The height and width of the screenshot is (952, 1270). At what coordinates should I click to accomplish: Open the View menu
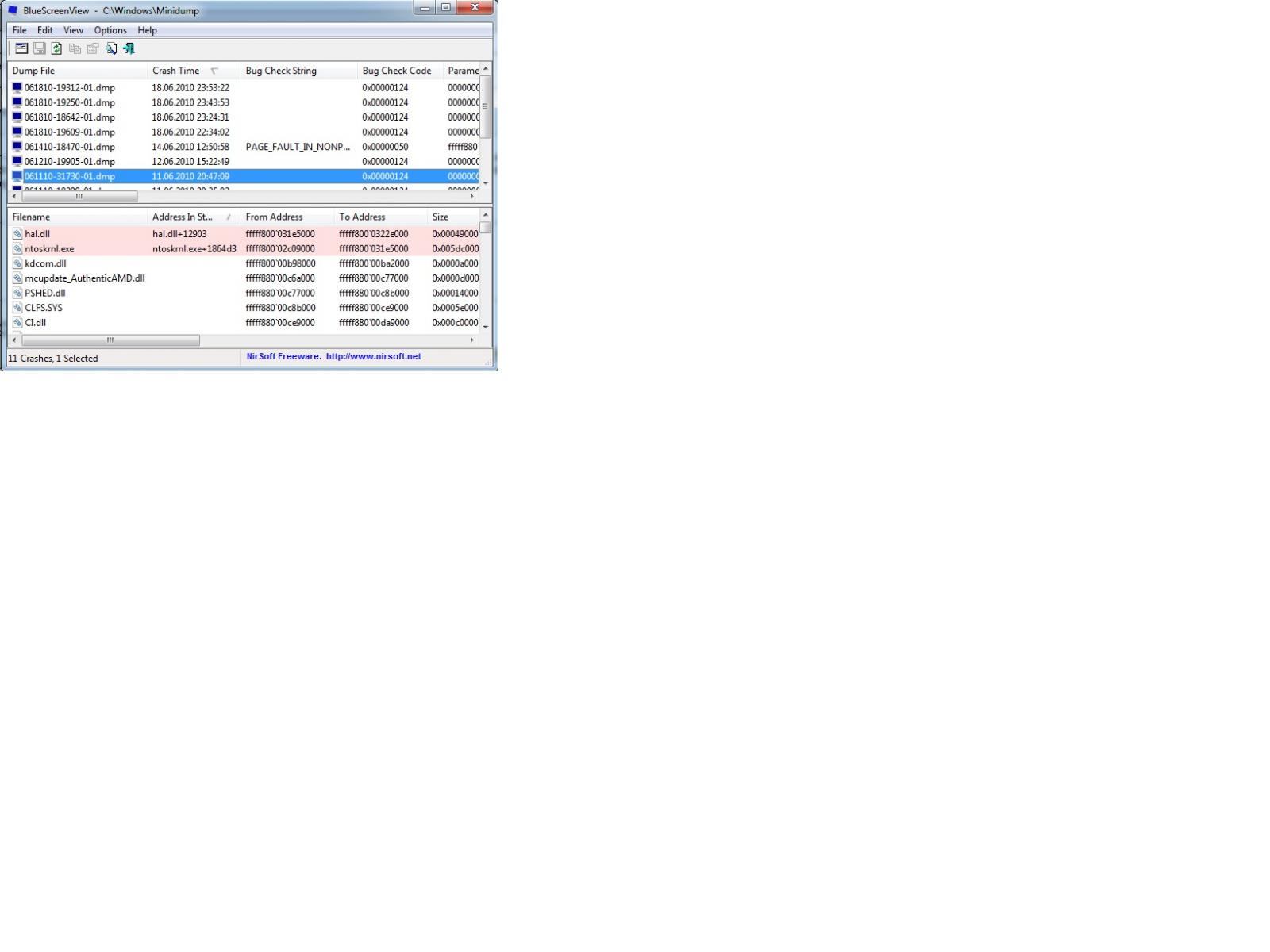(73, 30)
